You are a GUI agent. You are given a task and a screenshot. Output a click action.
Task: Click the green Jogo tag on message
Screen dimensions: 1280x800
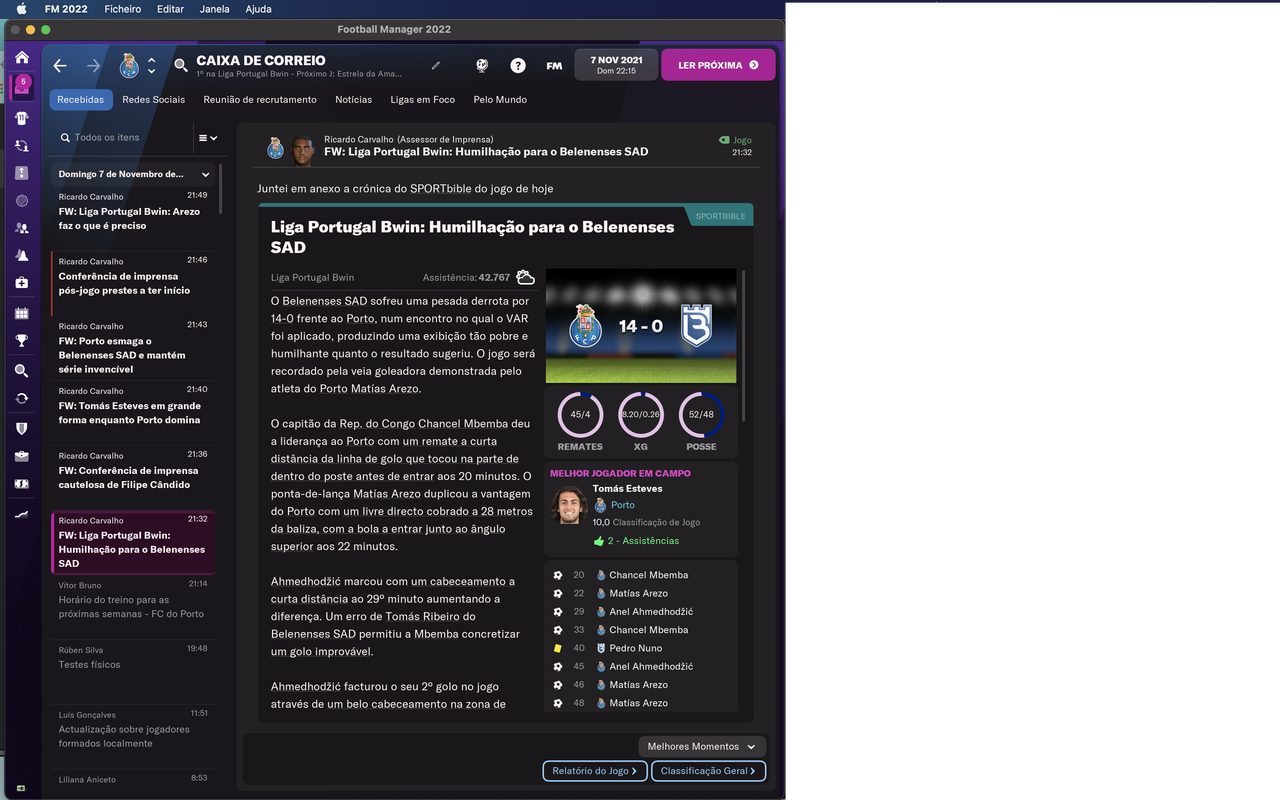[x=736, y=140]
